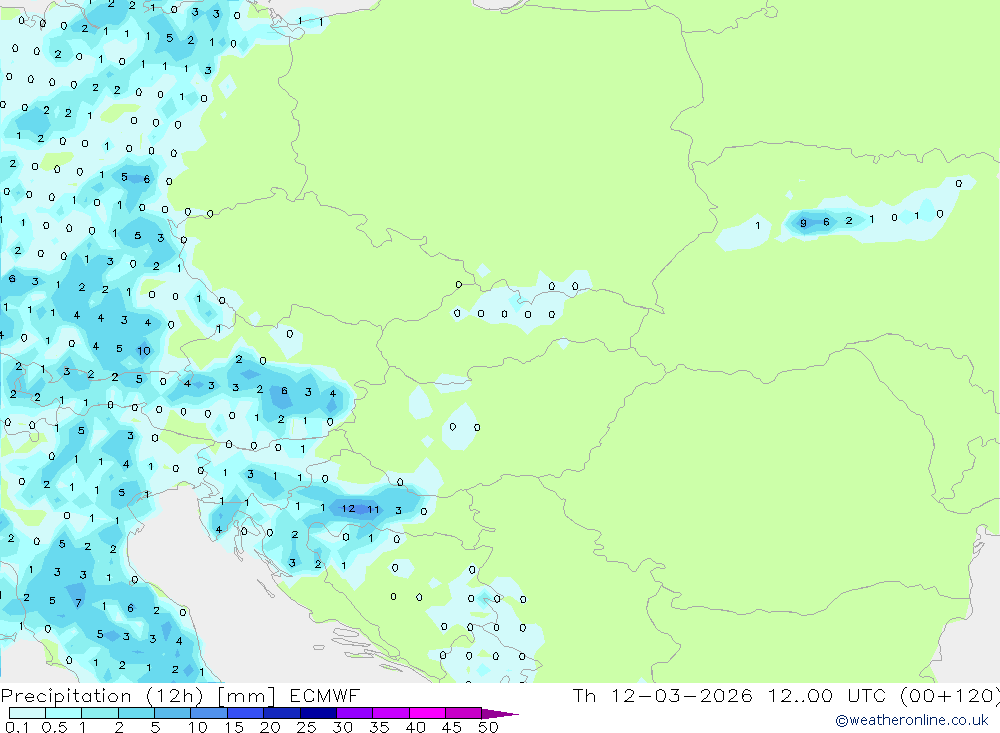Click the 0.5–1 mm legend color swatch
Screen dimensions: 1000x733
pyautogui.click(x=64, y=713)
